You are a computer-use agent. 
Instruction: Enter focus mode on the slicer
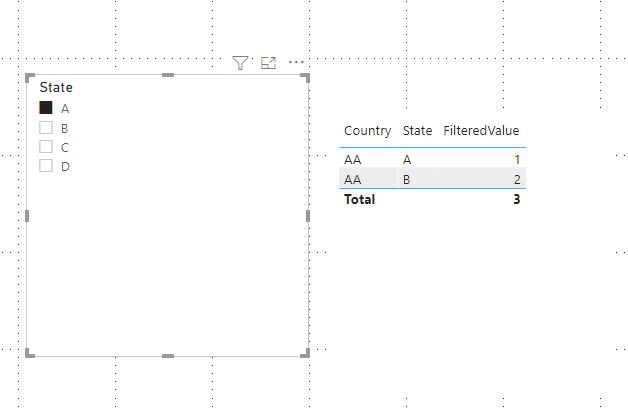point(268,63)
